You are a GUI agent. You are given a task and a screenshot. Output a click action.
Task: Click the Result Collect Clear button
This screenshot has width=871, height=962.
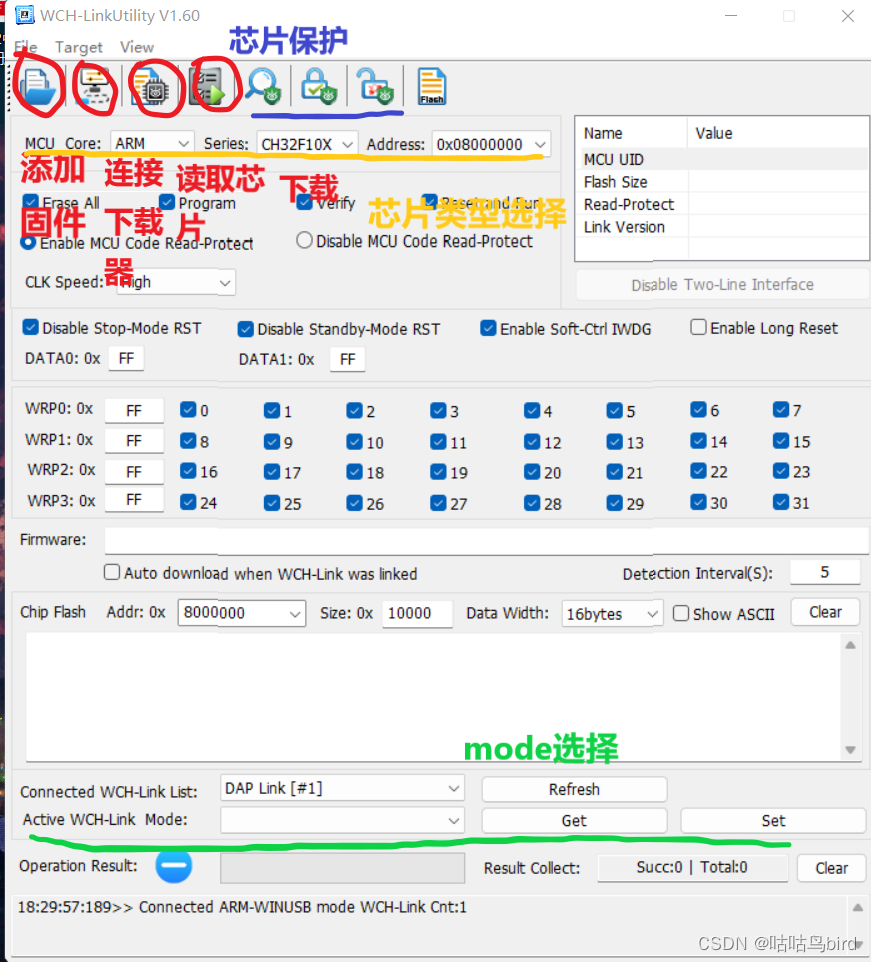point(831,868)
